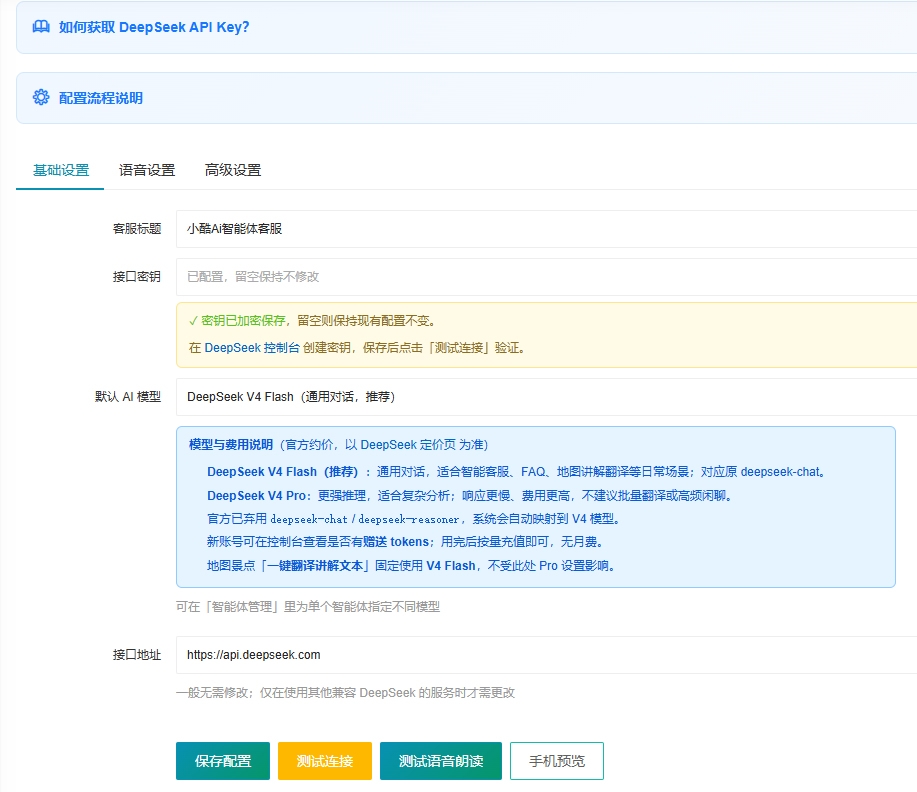Click the 默认 AI 模型 label
The width and height of the screenshot is (917, 792).
pyautogui.click(x=128, y=397)
